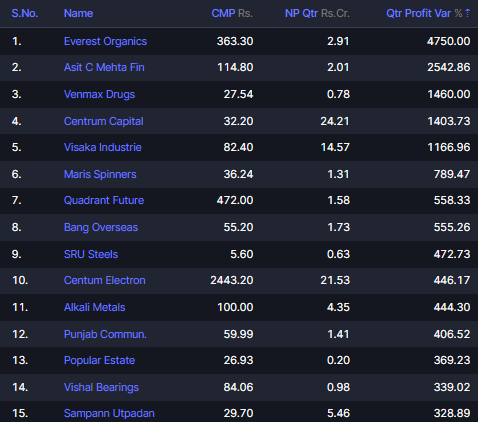Select net profit value 21.53
This screenshot has width=478, height=422.
pos(335,280)
